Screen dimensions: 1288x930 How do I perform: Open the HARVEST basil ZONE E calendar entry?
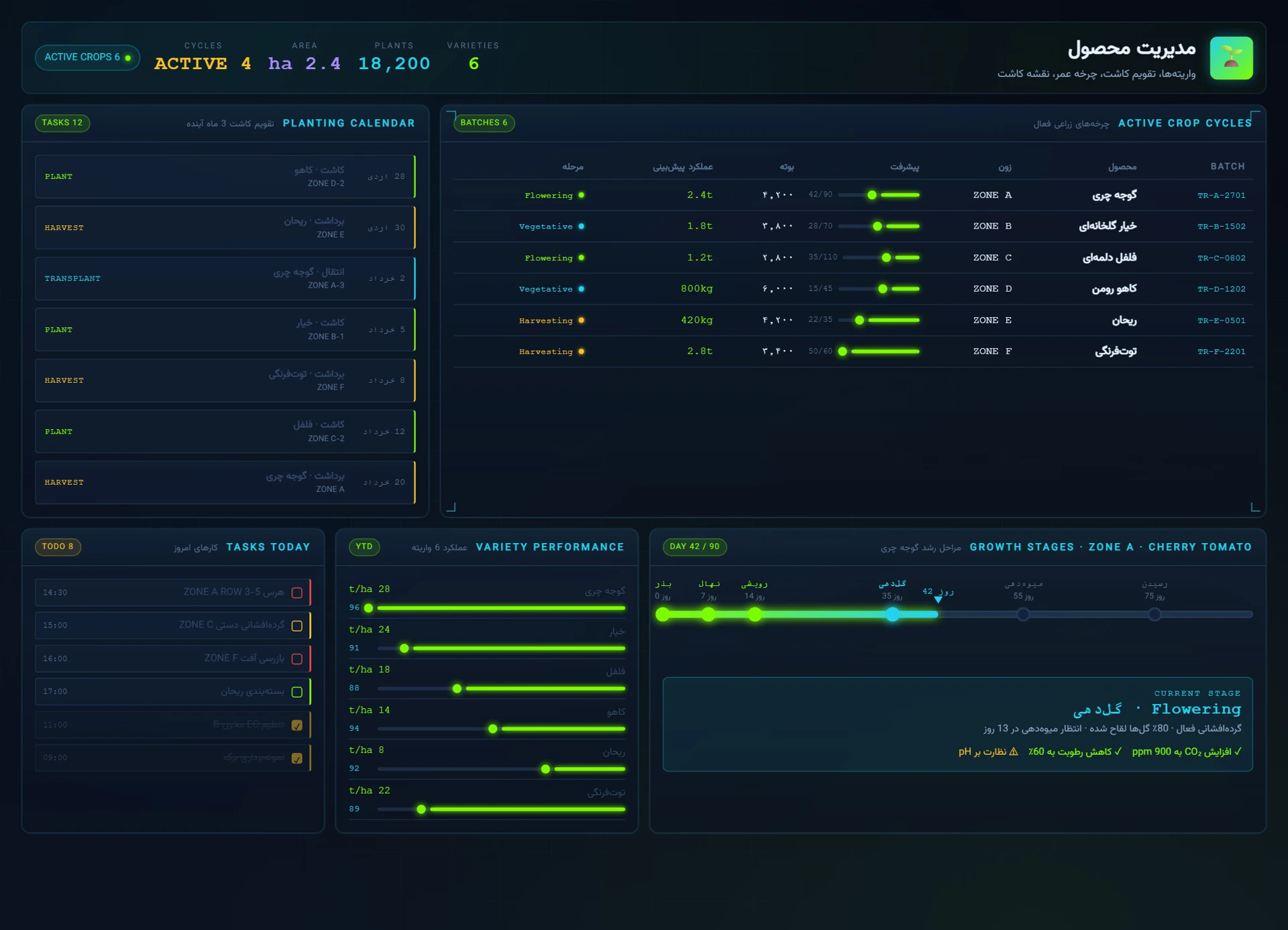pos(225,227)
